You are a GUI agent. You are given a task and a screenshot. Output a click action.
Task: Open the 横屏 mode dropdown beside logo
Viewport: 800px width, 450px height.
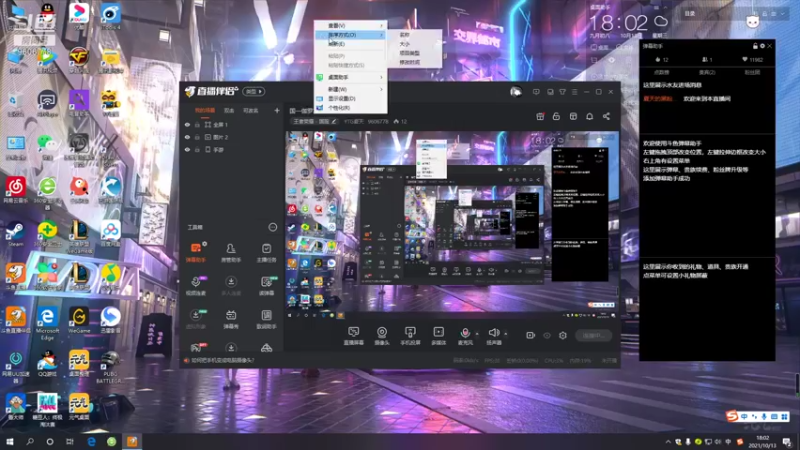pyautogui.click(x=254, y=92)
